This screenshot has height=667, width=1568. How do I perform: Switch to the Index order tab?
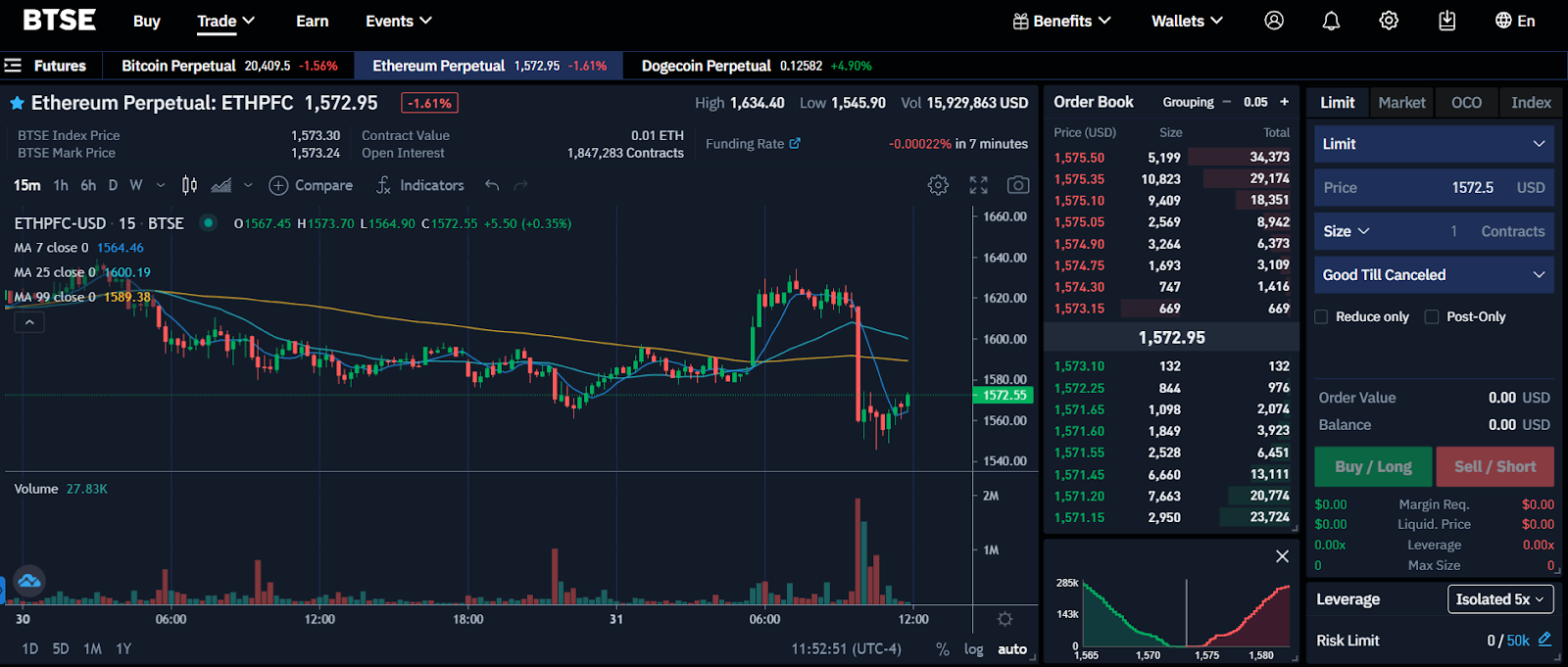[x=1531, y=102]
